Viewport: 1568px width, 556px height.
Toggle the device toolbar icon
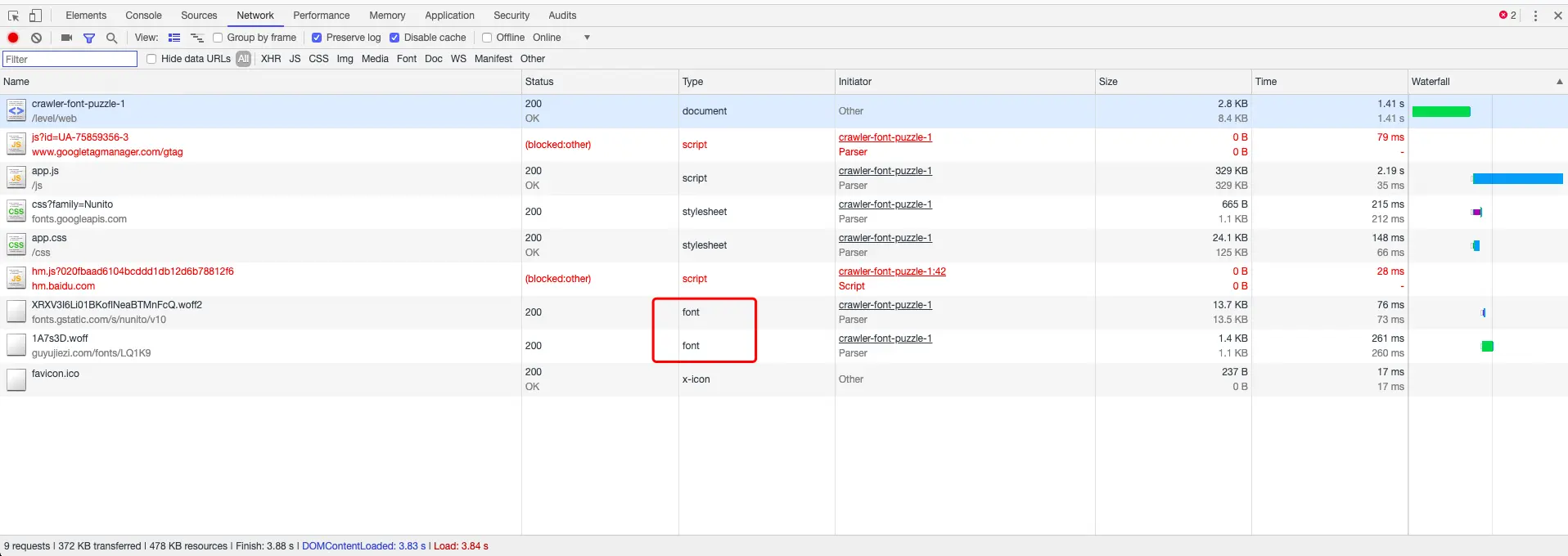tap(35, 16)
